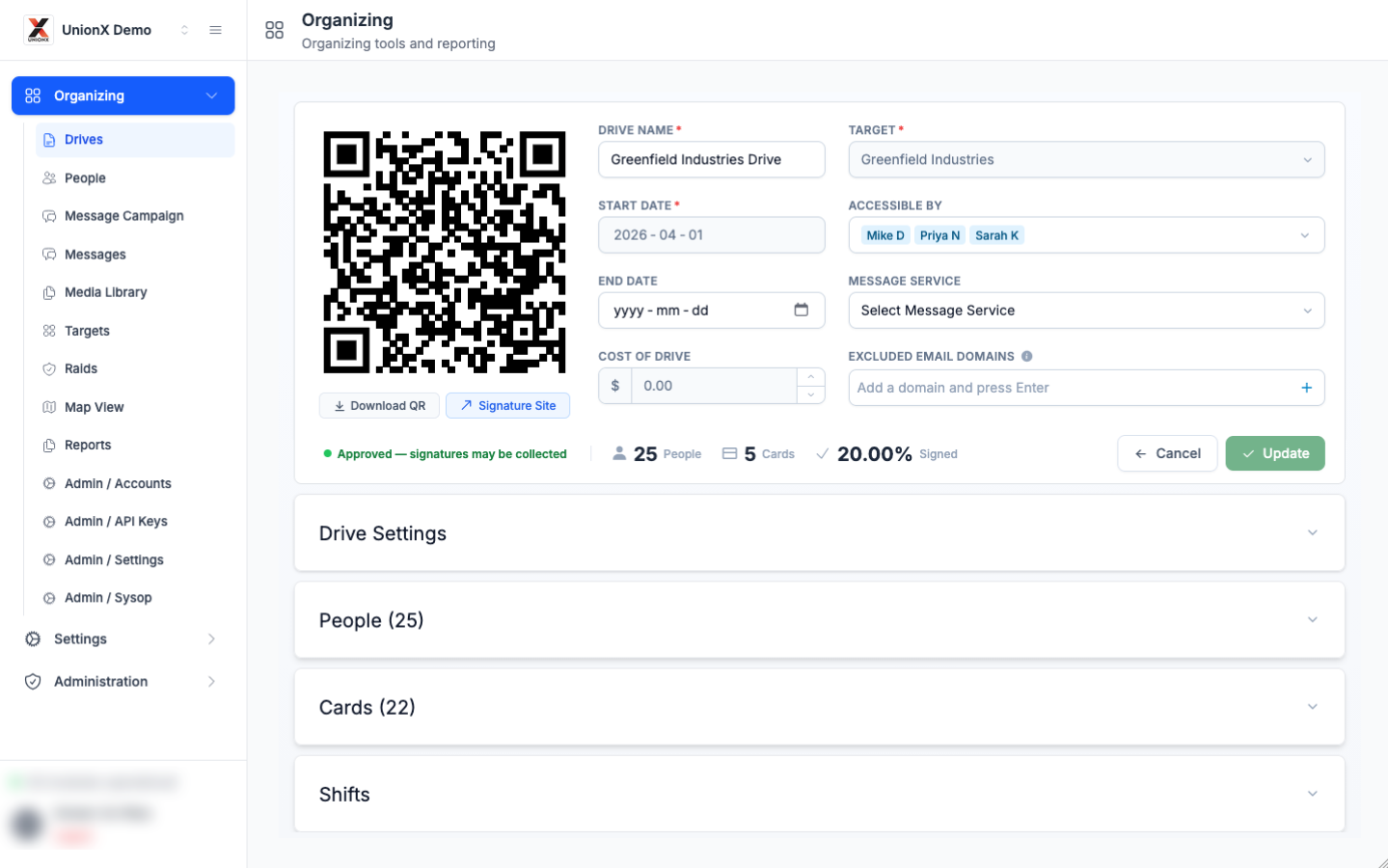Click the Organizing icon in the sidebar
The height and width of the screenshot is (868, 1388).
point(33,95)
